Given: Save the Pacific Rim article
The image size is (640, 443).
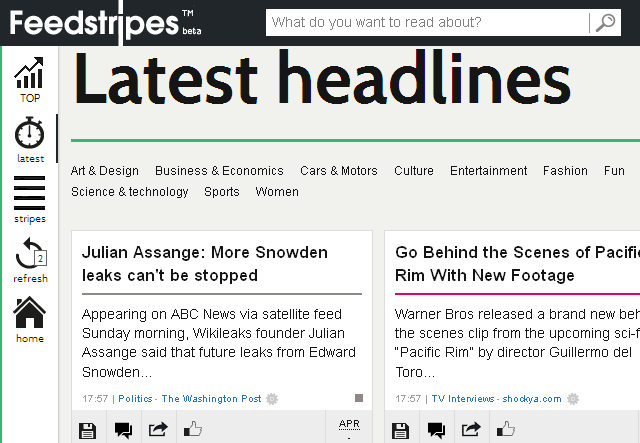Looking at the screenshot, I should pos(400,430).
